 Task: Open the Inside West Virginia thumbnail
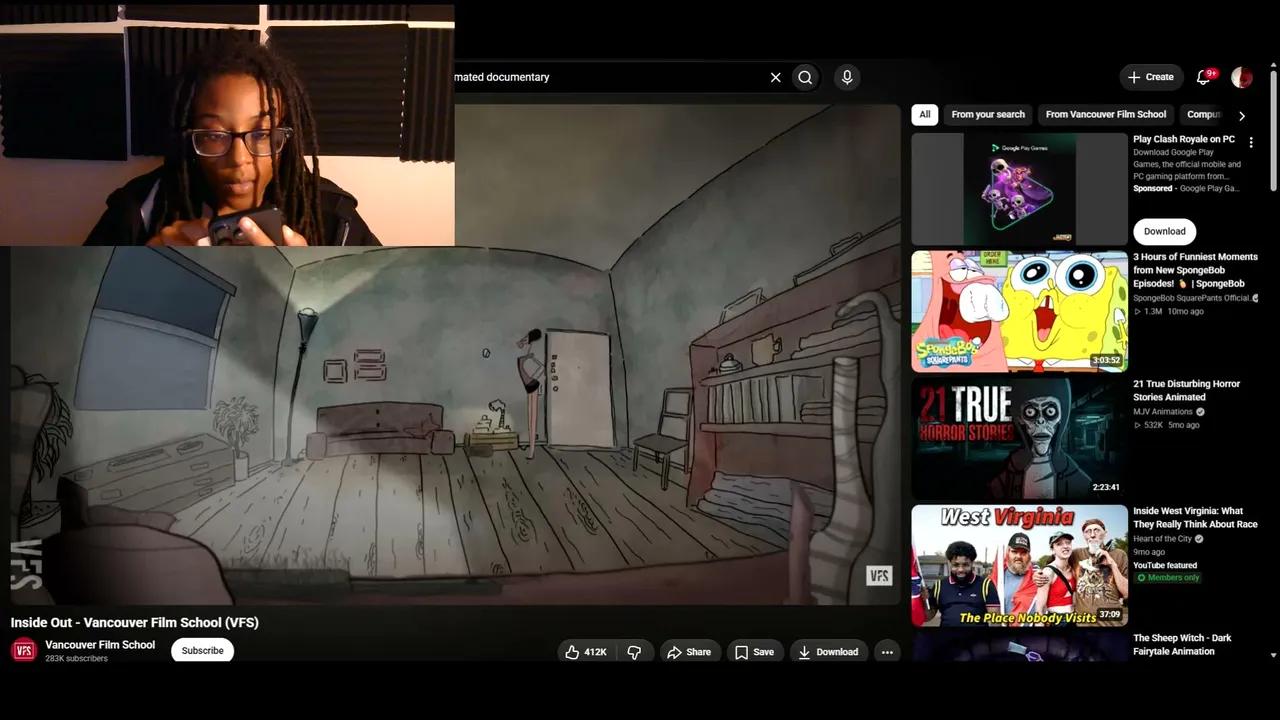[1019, 565]
